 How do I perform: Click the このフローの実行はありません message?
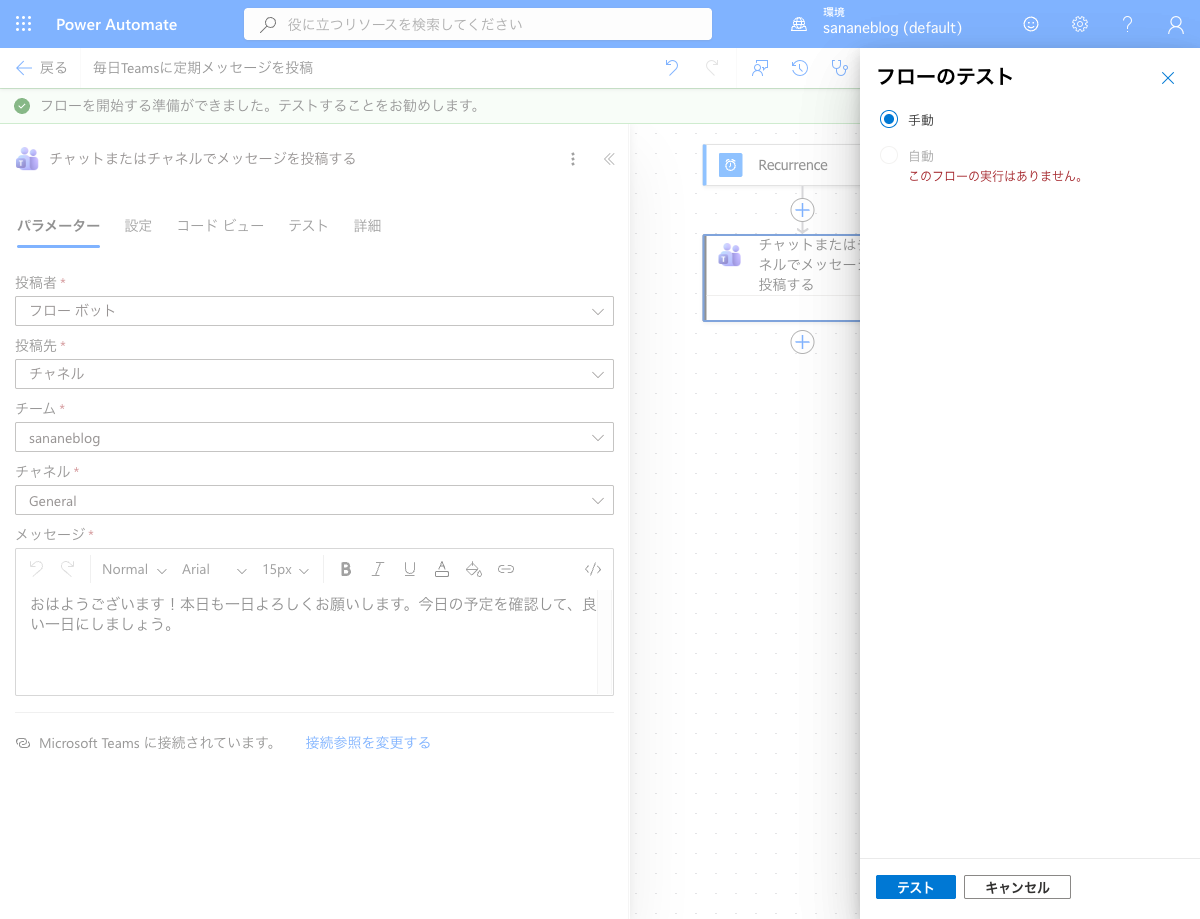click(x=996, y=176)
